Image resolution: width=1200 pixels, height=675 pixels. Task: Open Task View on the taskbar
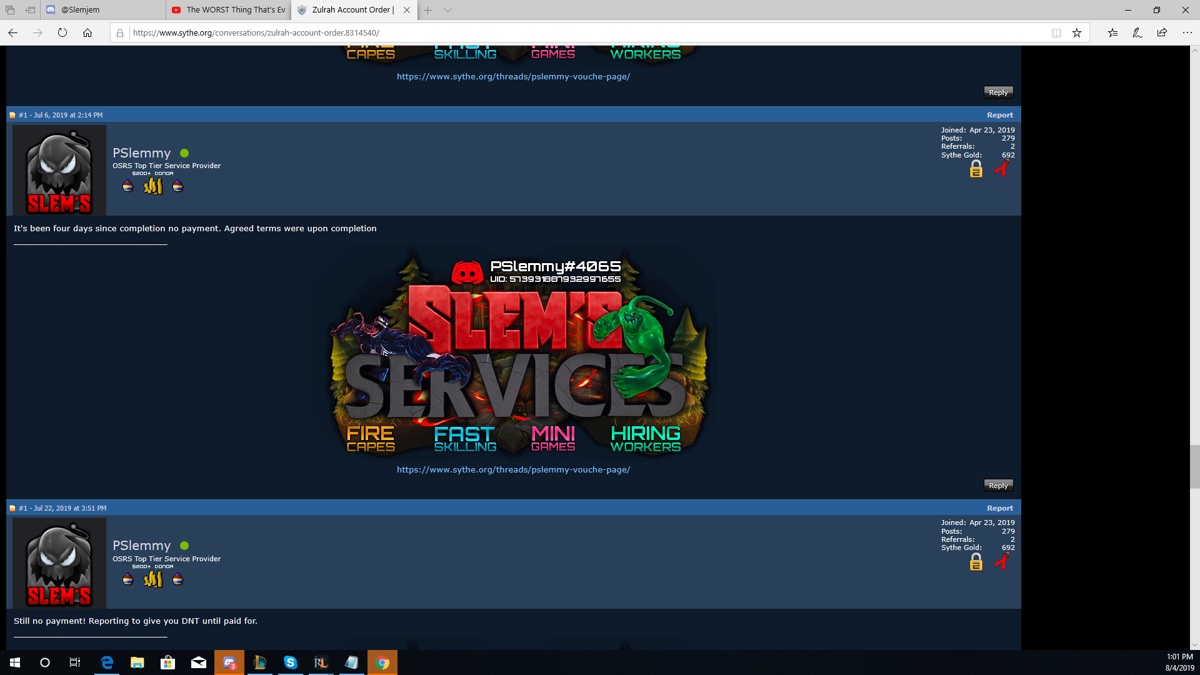75,662
